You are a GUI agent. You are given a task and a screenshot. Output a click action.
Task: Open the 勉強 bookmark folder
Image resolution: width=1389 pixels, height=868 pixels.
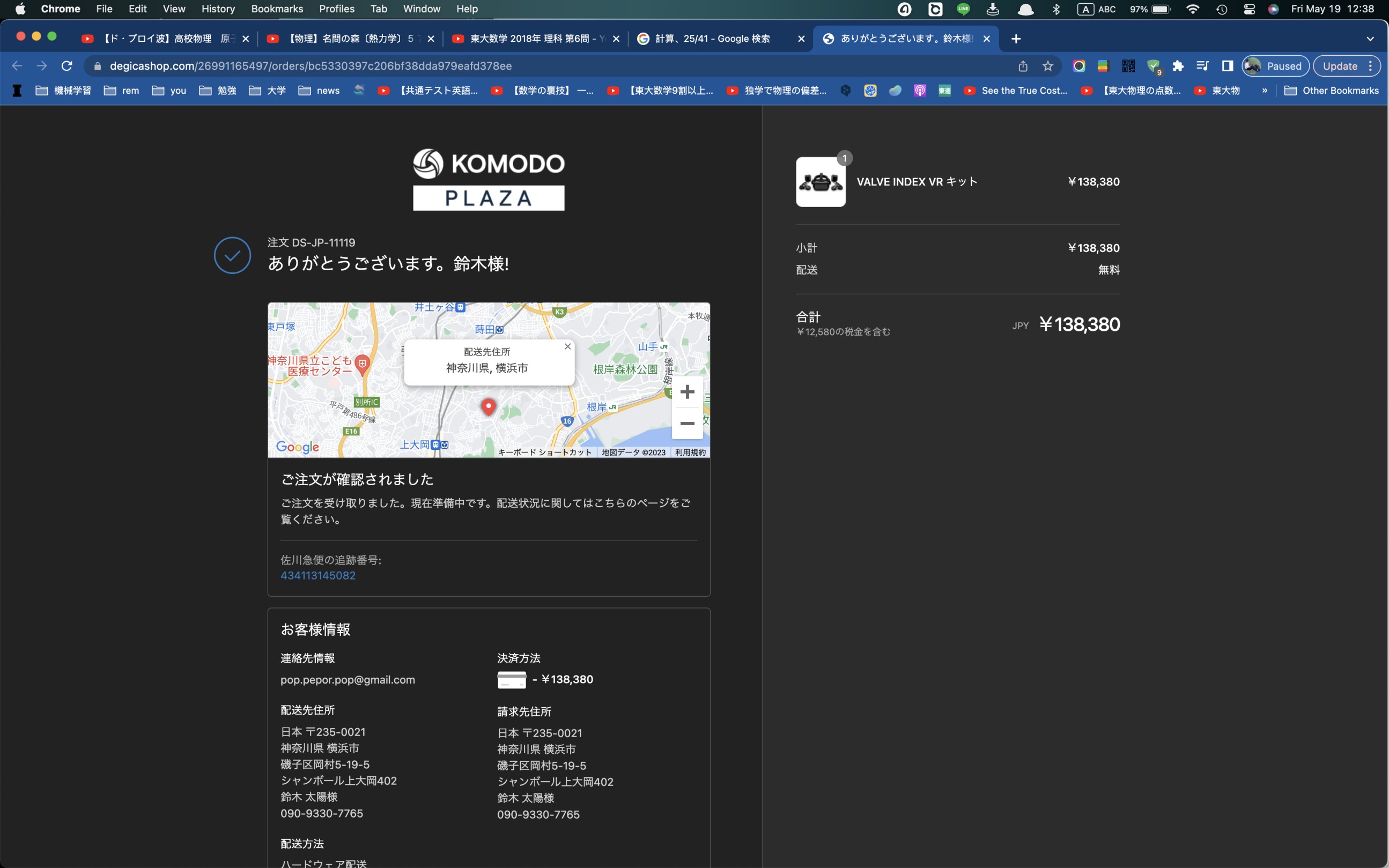click(x=218, y=91)
